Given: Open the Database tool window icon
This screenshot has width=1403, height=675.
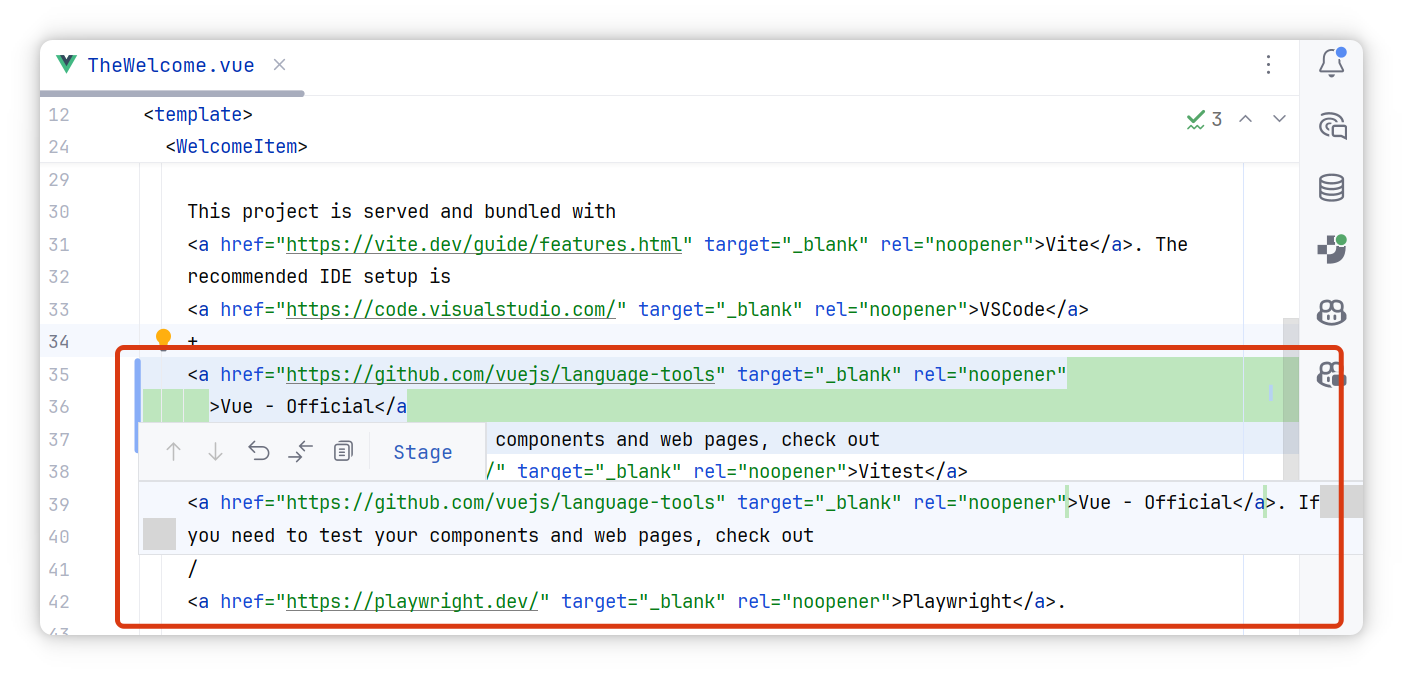Looking at the screenshot, I should (x=1331, y=187).
